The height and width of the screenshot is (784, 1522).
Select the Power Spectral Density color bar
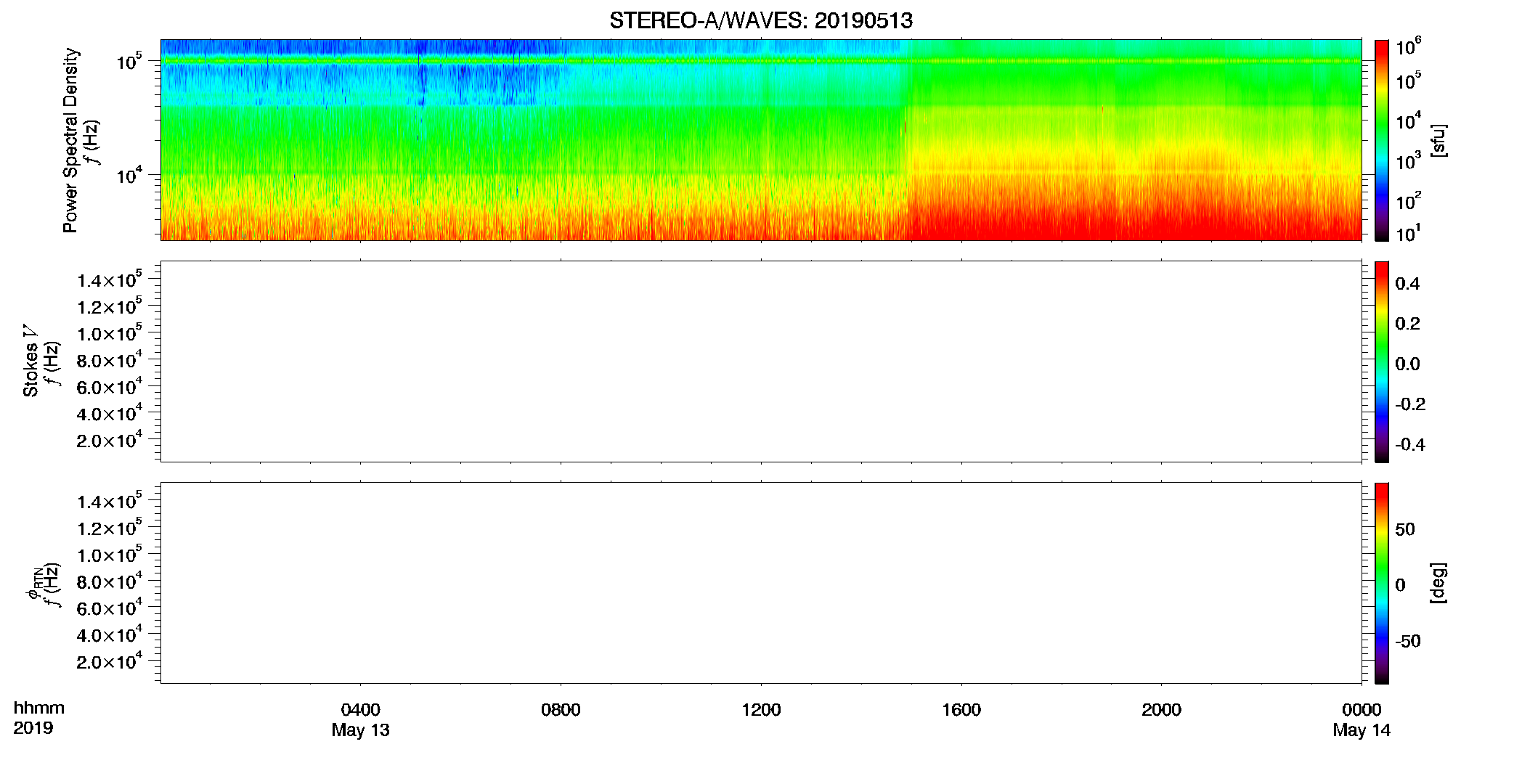(x=1381, y=140)
